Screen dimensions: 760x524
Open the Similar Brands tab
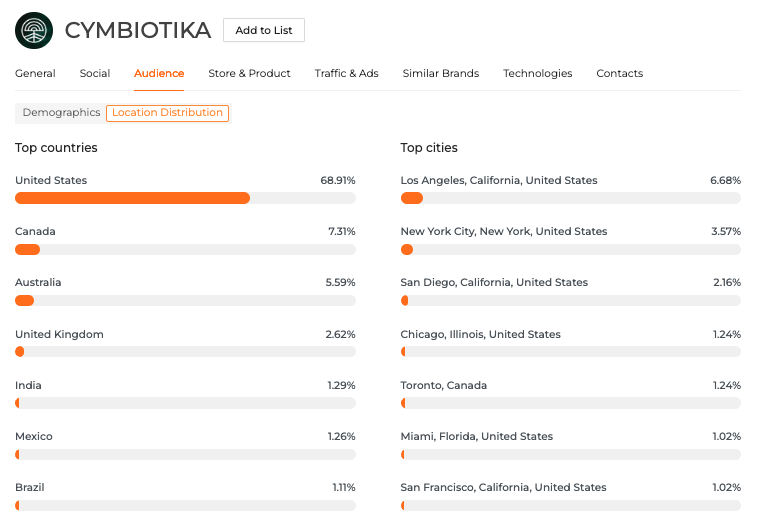tap(440, 73)
